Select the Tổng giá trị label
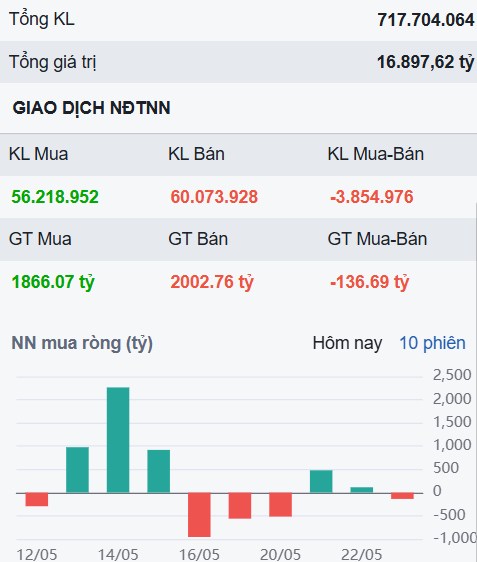 point(52,62)
